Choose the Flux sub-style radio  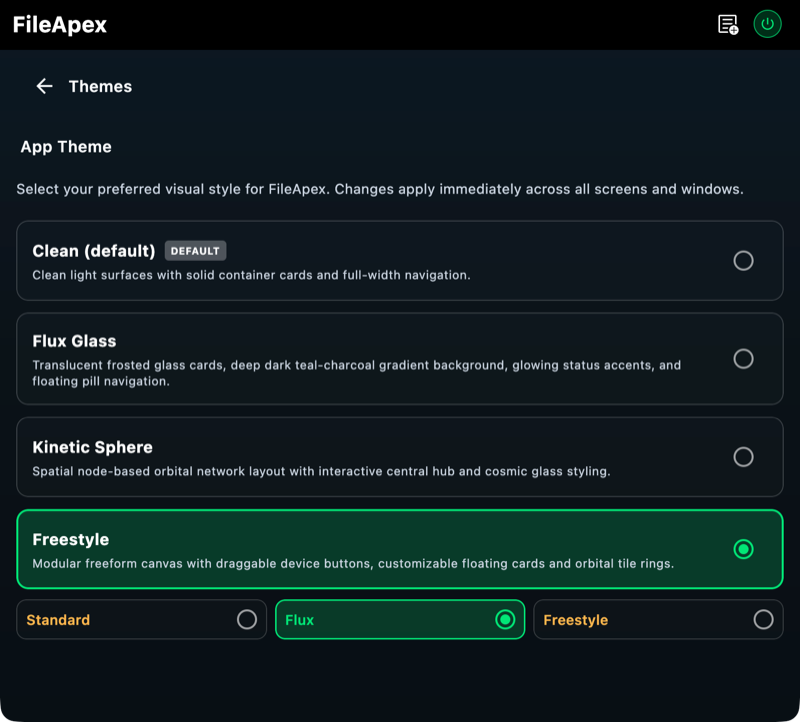[505, 619]
